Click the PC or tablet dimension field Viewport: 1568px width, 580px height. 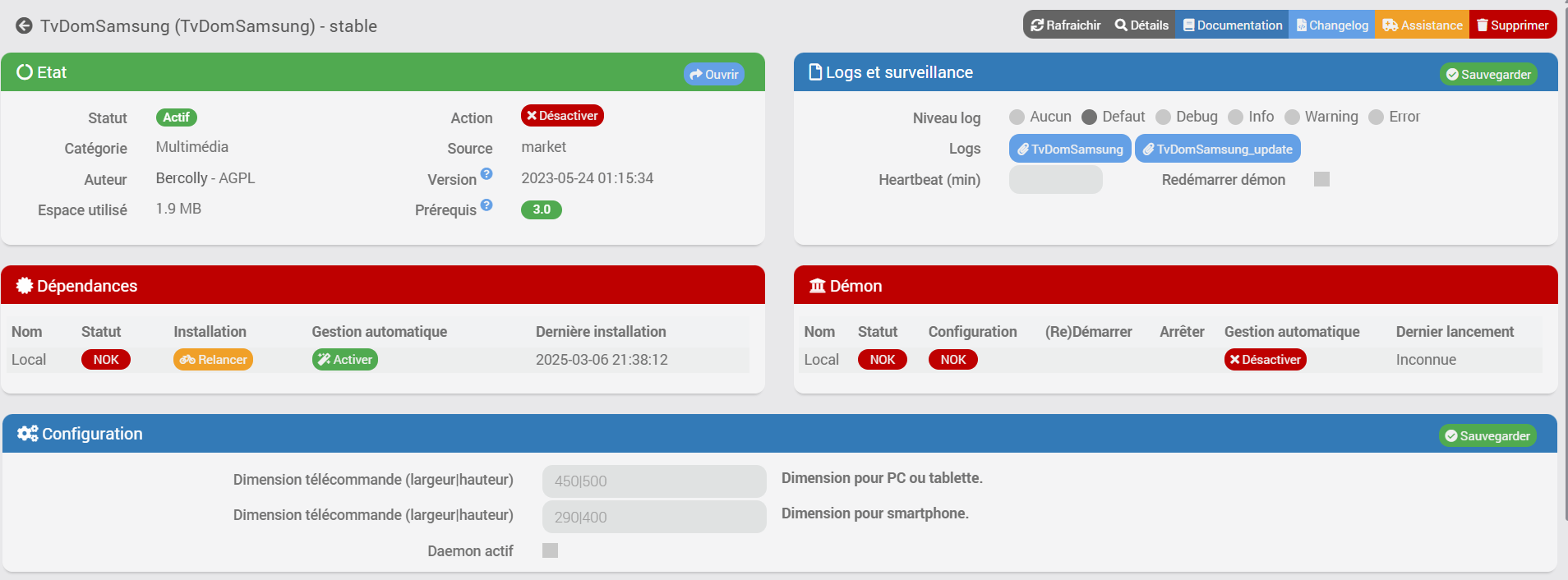[654, 481]
